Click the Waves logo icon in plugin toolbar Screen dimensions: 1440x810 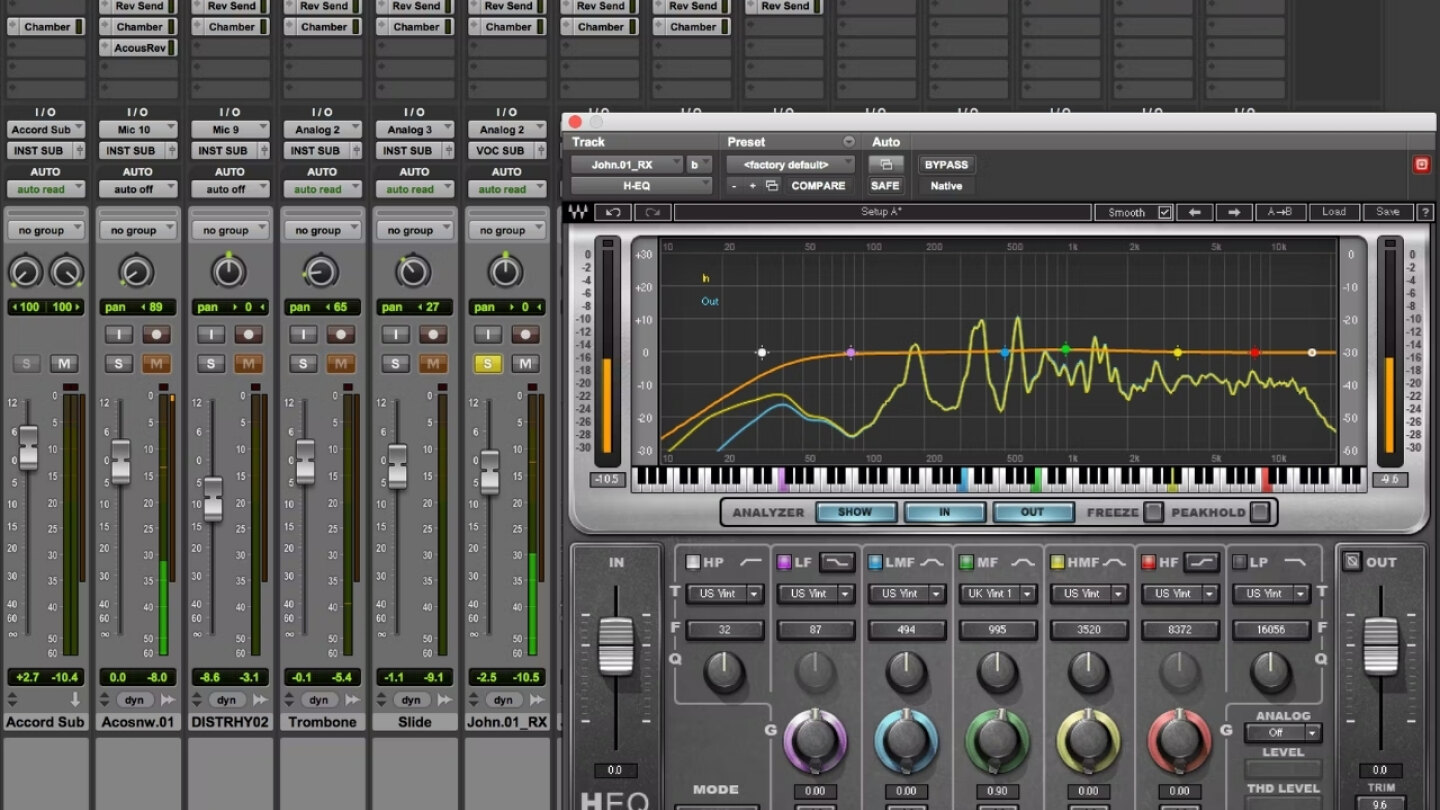point(578,212)
